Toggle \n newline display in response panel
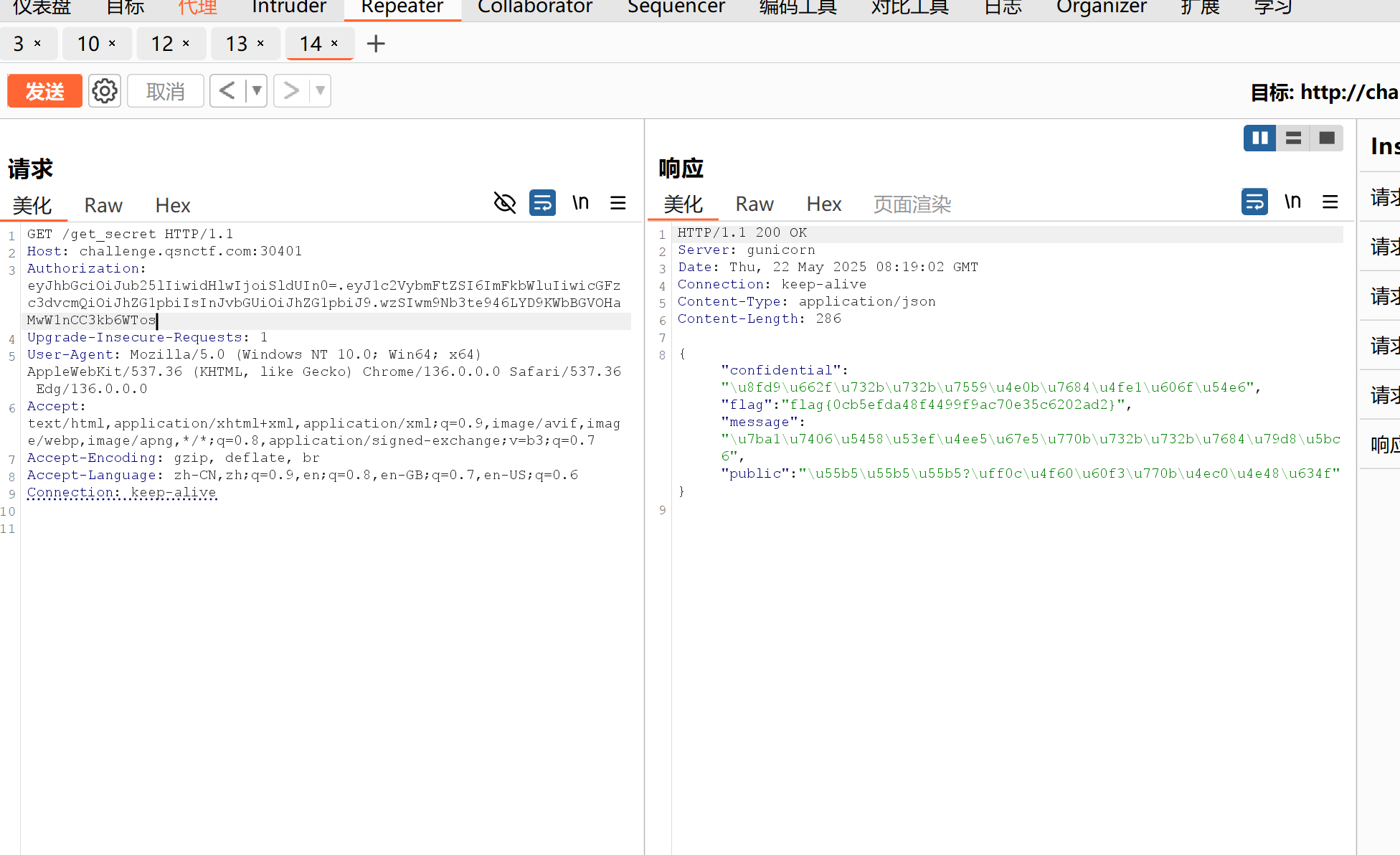The width and height of the screenshot is (1400, 855). pos(1293,202)
